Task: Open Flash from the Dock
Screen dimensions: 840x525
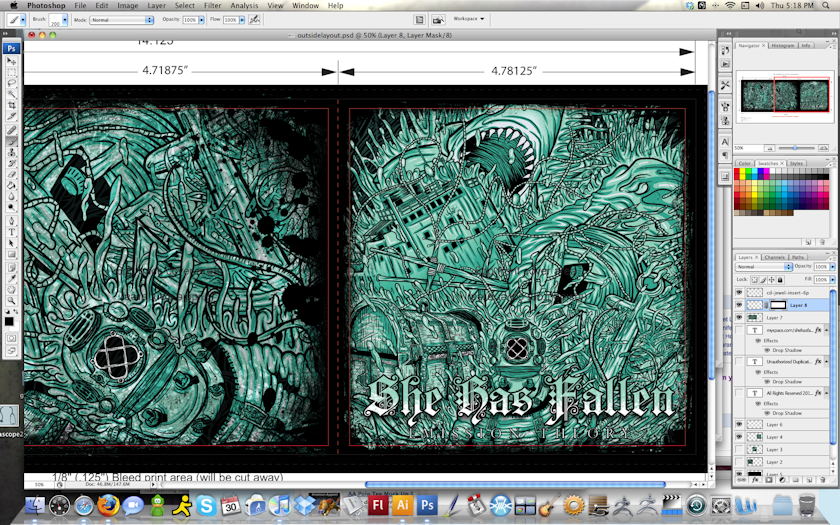Action: coord(379,506)
